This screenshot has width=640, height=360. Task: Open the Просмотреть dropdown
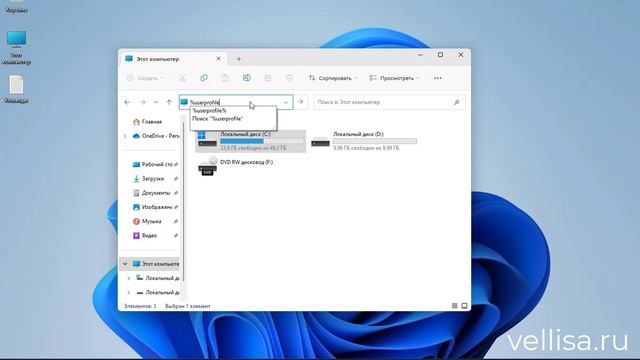[x=394, y=78]
